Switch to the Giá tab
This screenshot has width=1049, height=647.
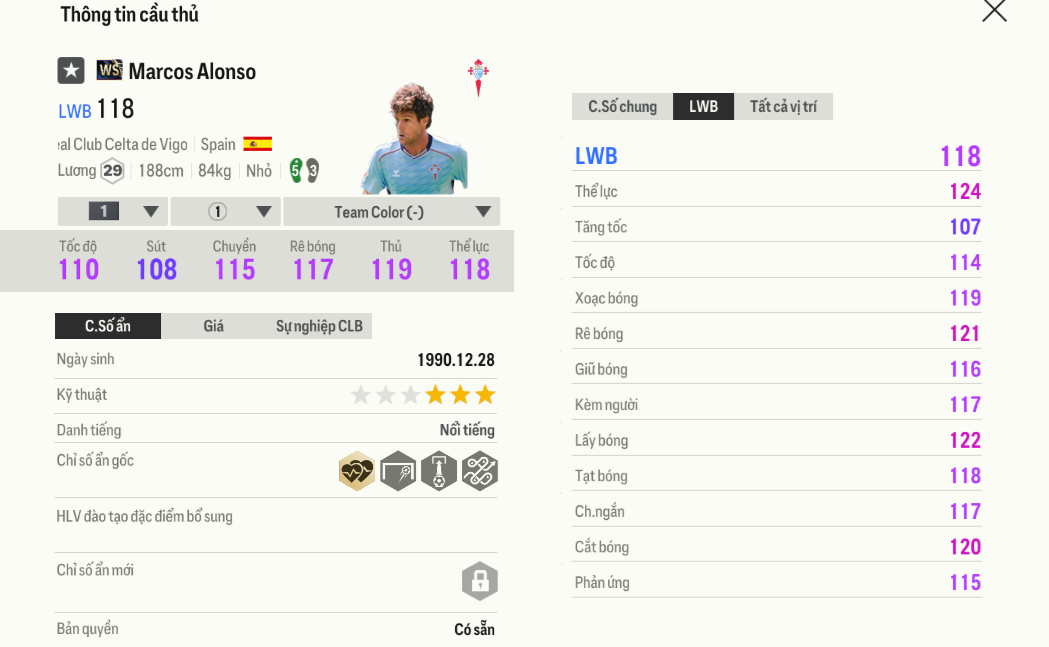click(213, 326)
